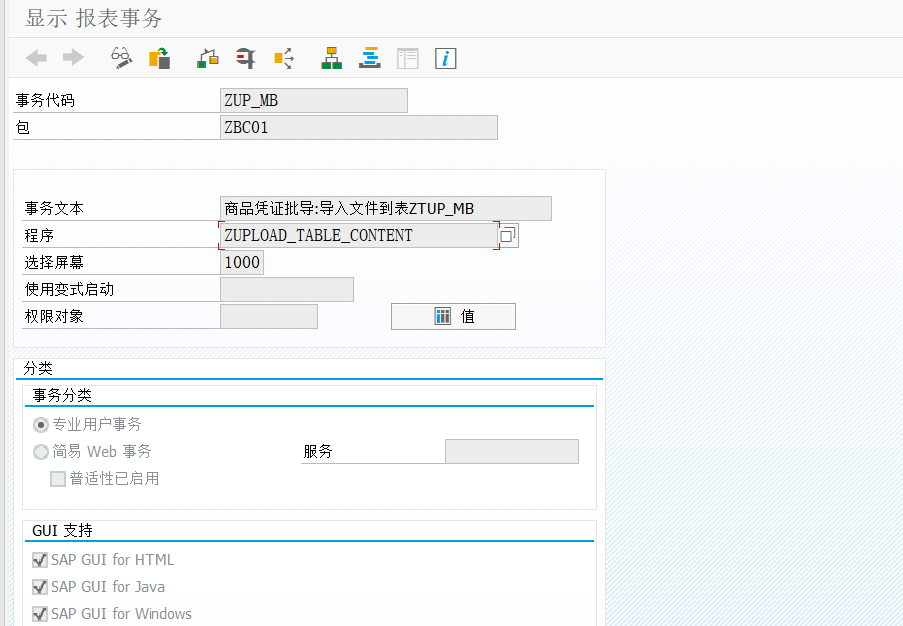This screenshot has width=903, height=626.
Task: Click the 包 field containing ZBC01
Action: (359, 127)
